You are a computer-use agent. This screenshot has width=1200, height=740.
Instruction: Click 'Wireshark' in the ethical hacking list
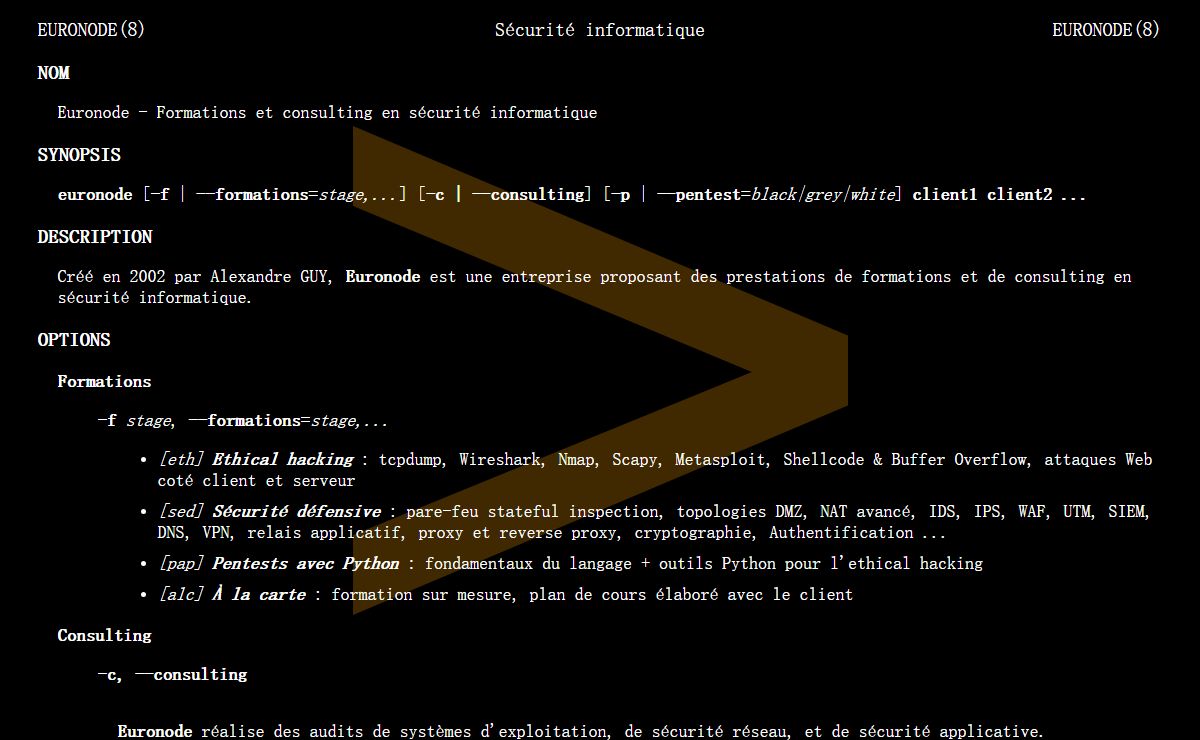(x=500, y=460)
